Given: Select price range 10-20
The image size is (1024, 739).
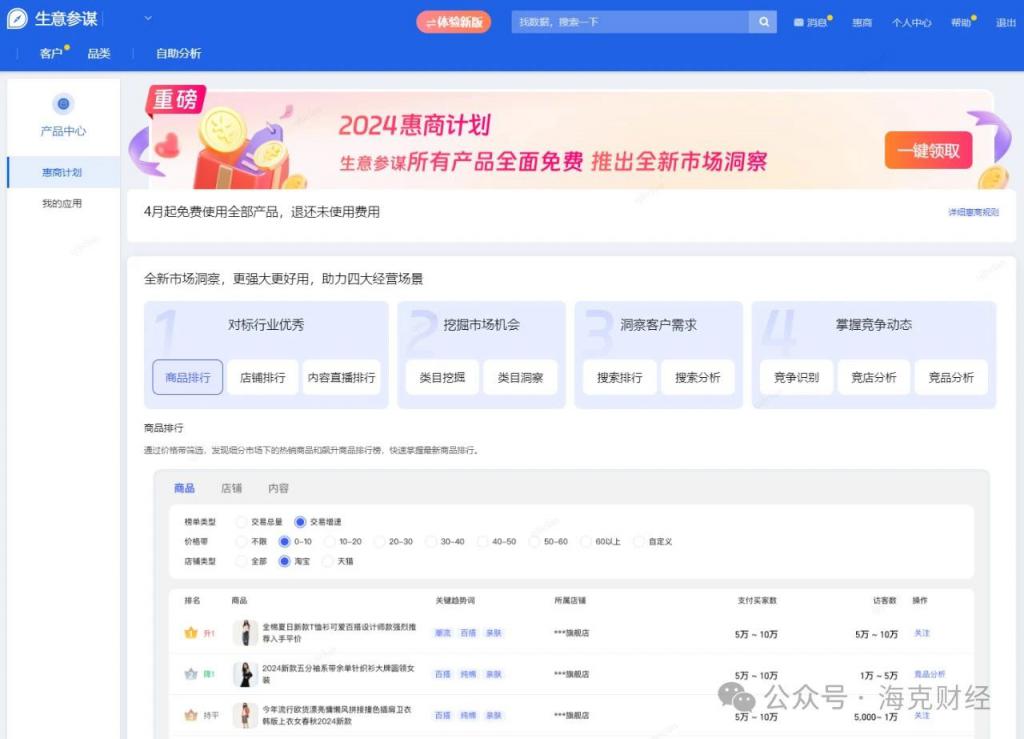Looking at the screenshot, I should coord(330,541).
